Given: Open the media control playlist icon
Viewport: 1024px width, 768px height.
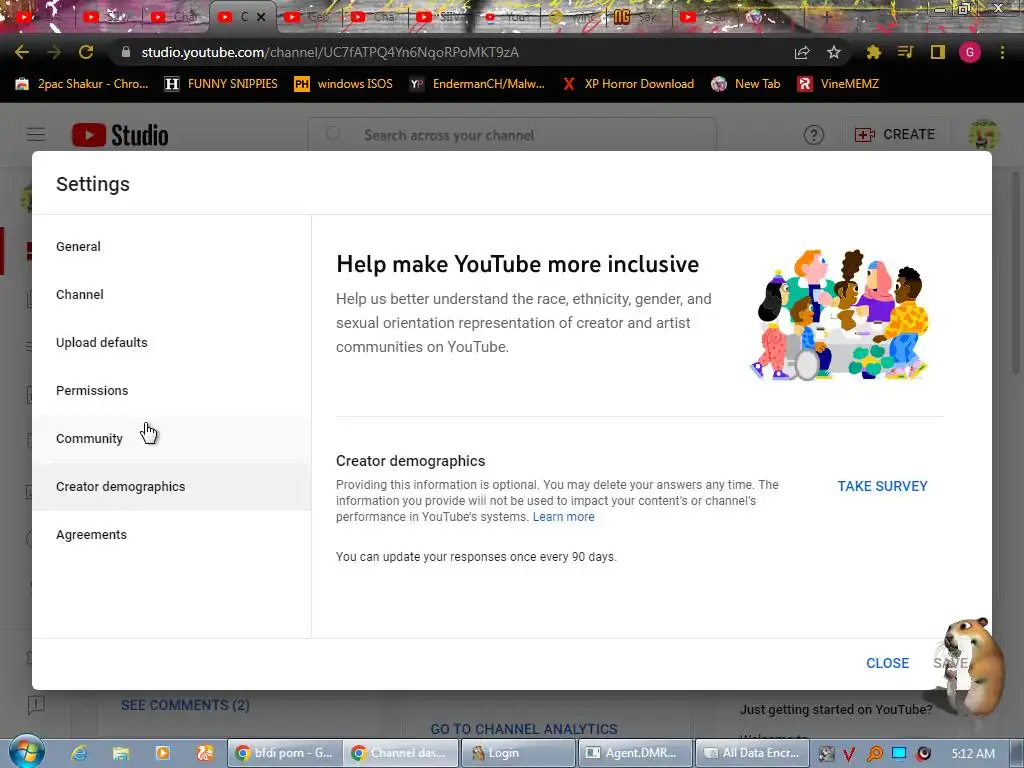Looking at the screenshot, I should [x=905, y=52].
